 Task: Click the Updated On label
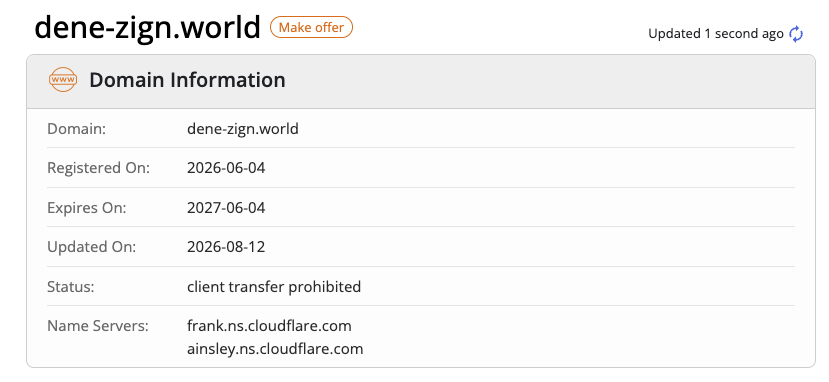point(92,247)
